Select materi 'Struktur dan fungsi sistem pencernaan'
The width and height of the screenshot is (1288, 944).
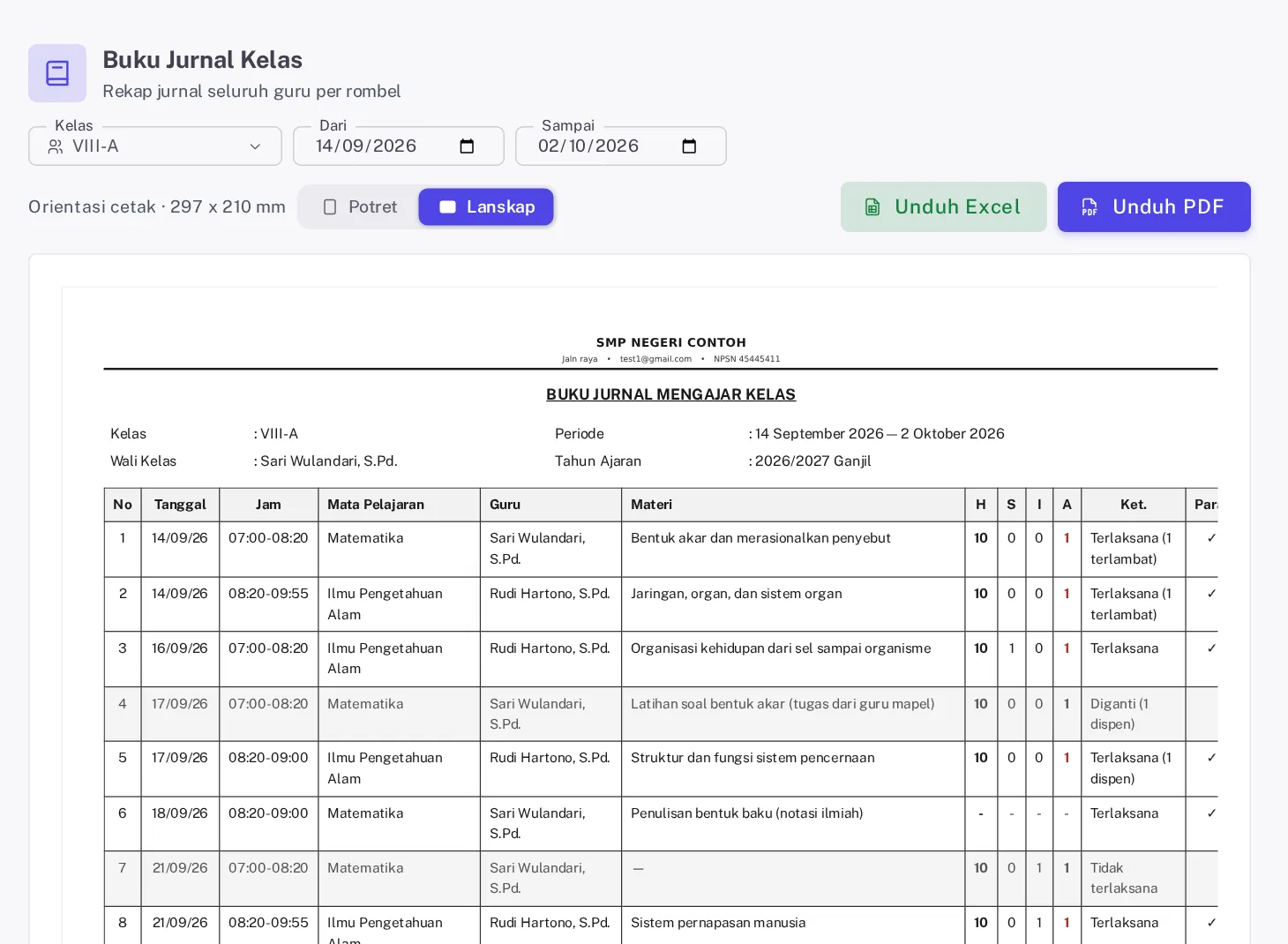(x=753, y=758)
